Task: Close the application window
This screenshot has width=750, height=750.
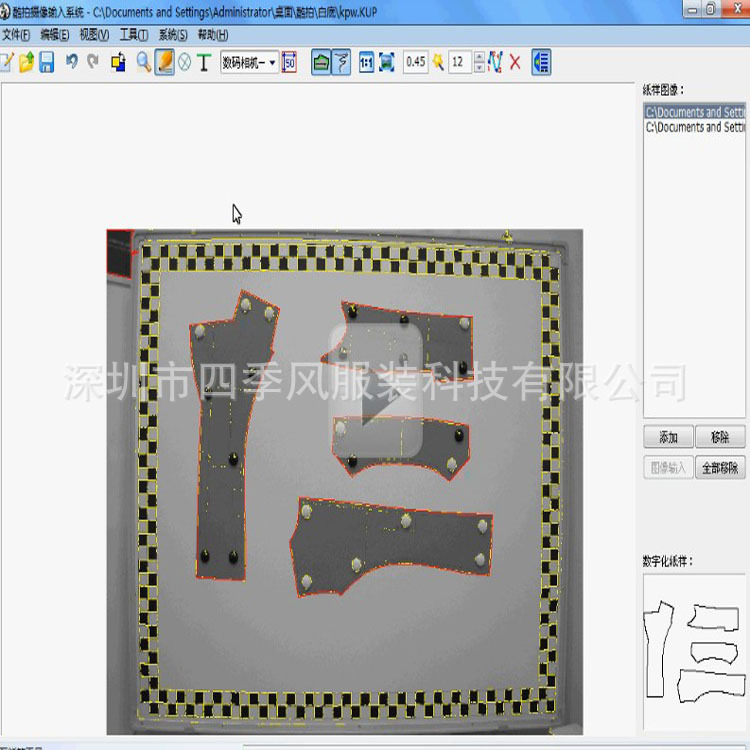Action: pos(737,9)
